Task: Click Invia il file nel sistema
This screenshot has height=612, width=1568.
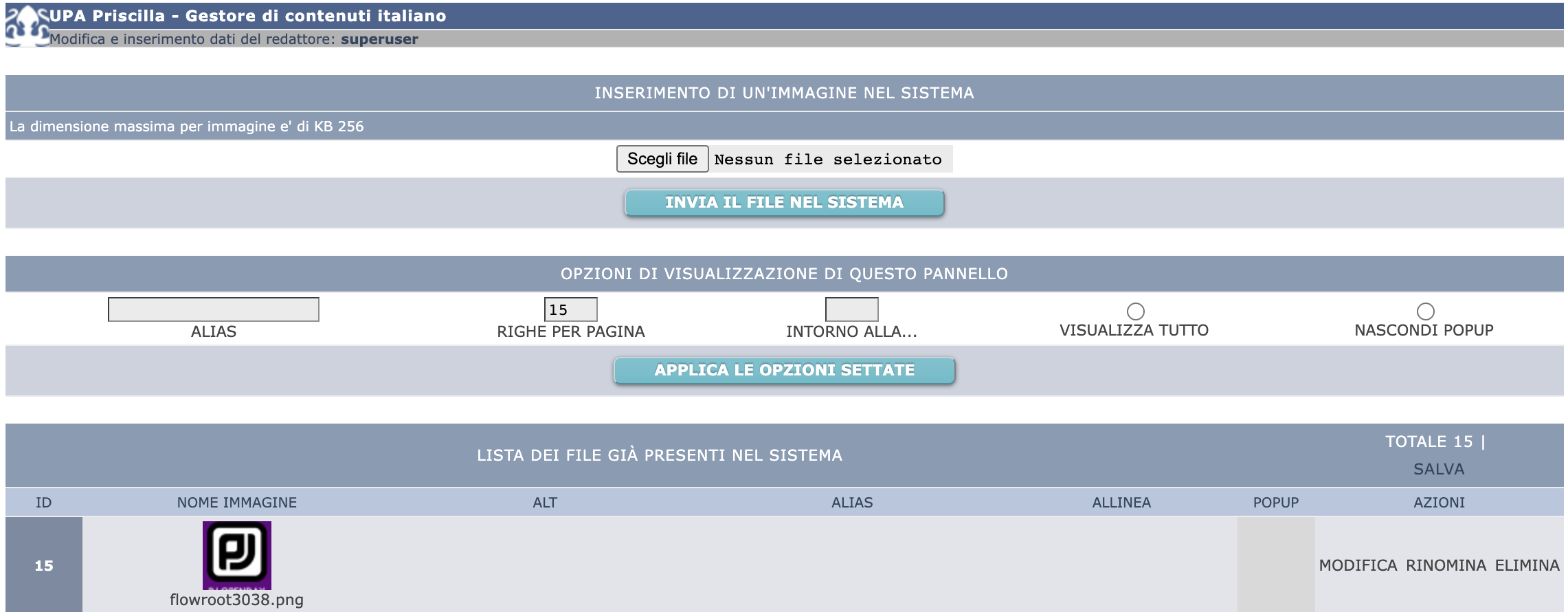Action: pyautogui.click(x=784, y=203)
